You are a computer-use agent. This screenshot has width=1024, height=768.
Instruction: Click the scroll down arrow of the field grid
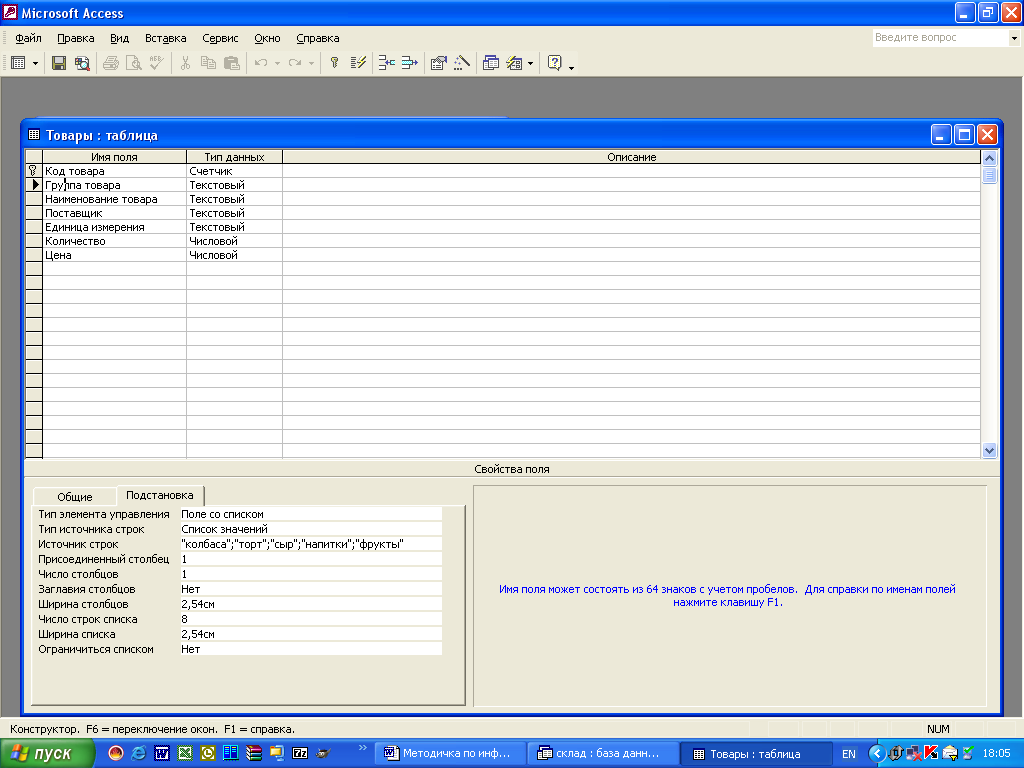click(989, 450)
